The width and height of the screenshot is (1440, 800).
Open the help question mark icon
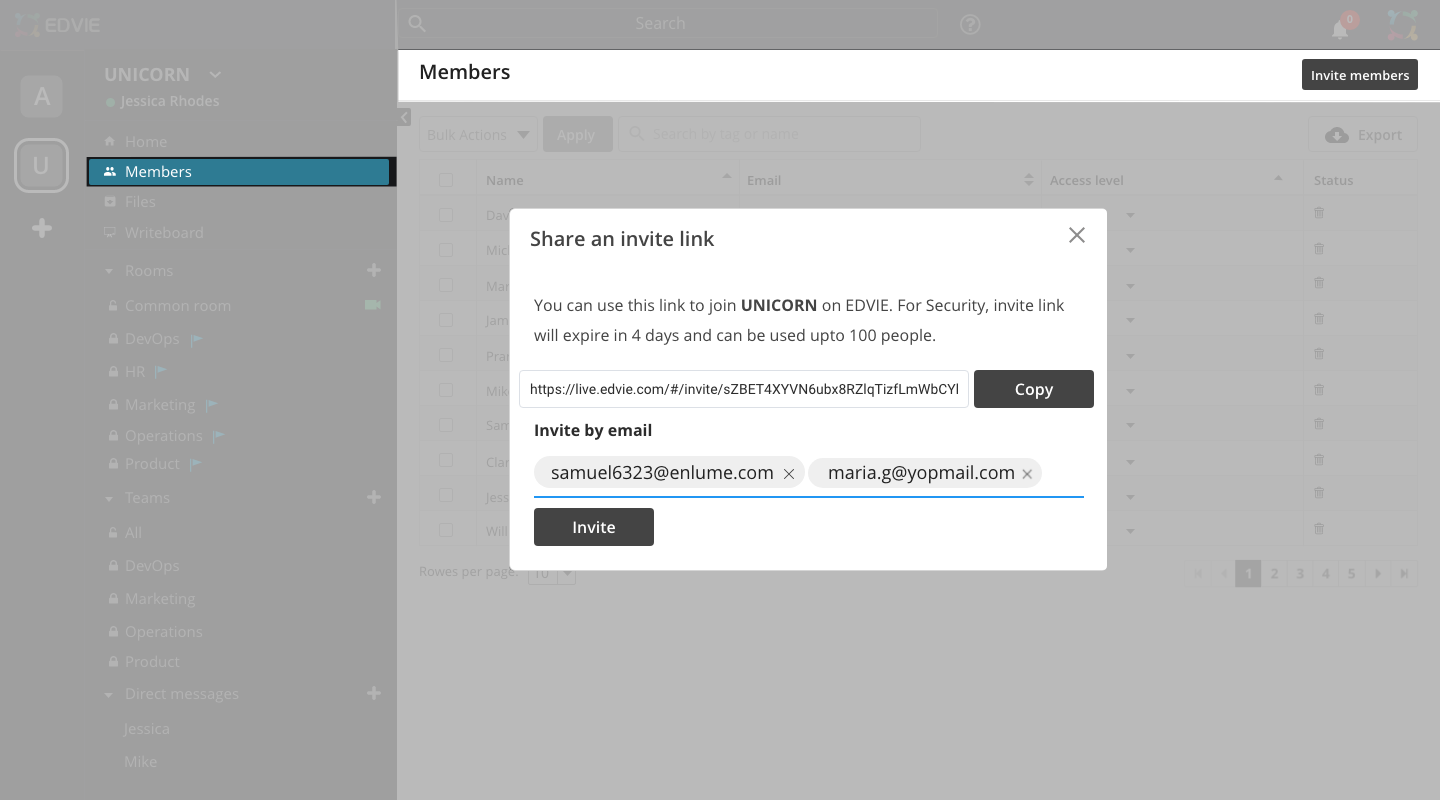click(969, 24)
